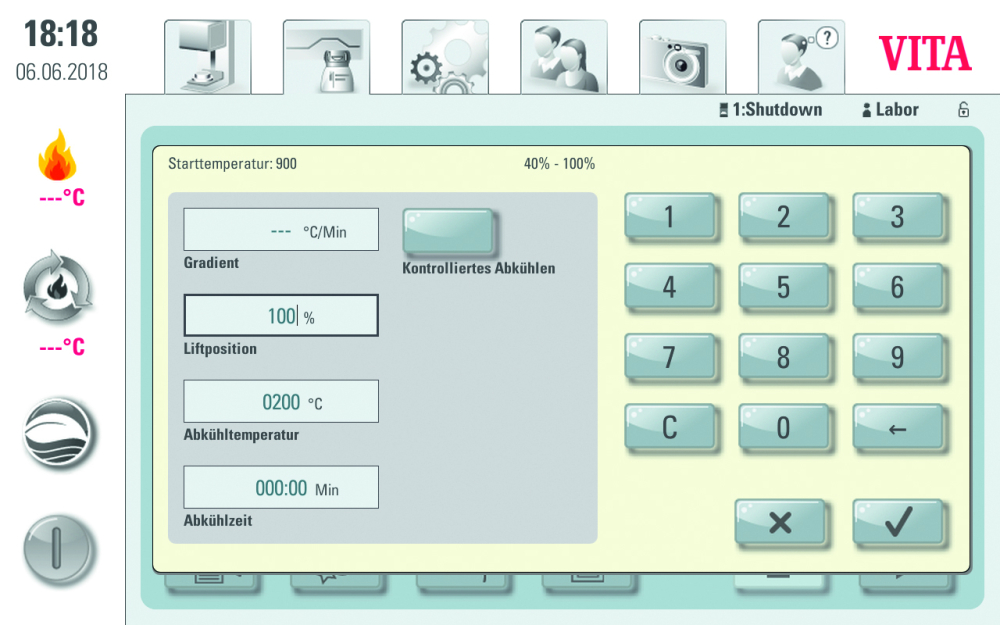Image resolution: width=1000 pixels, height=625 pixels.
Task: Select the Gradient °C/Min field
Action: [x=281, y=230]
